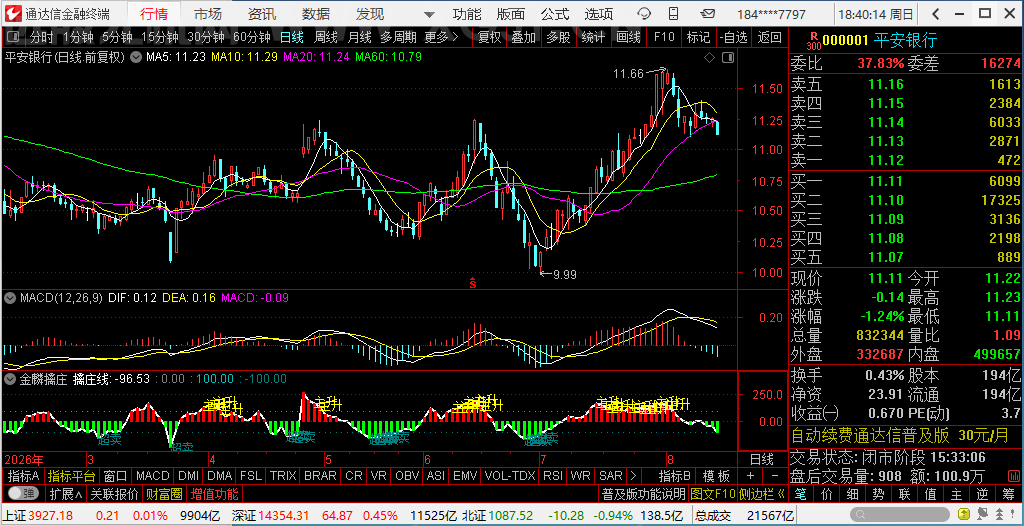Click the diamond icon above the chart
Image resolution: width=1024 pixels, height=526 pixels.
(709, 58)
